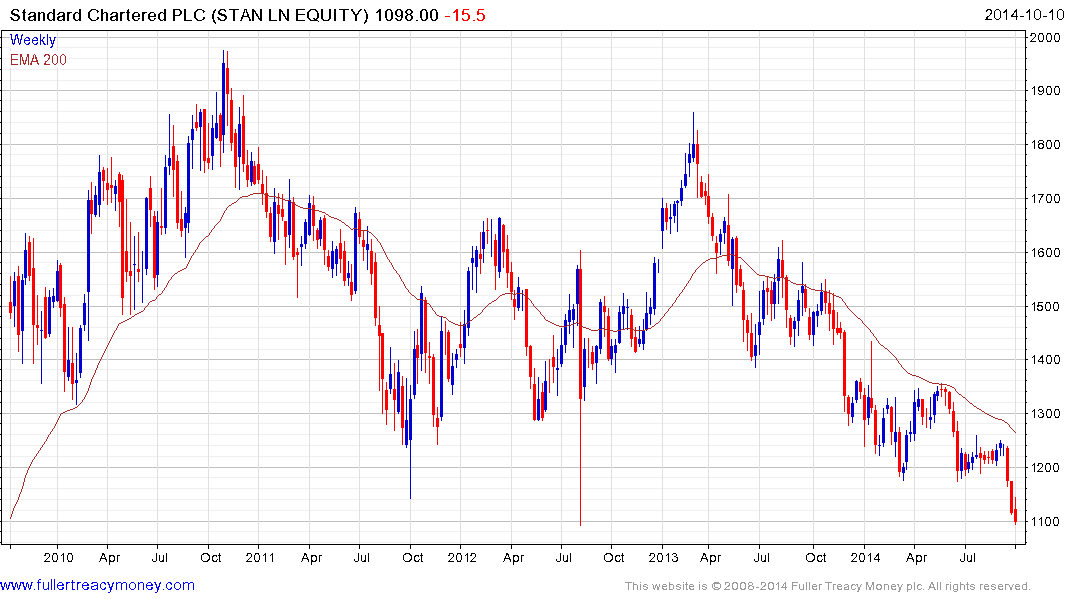Select the 1300 price axis label
The width and height of the screenshot is (1075, 600).
click(1046, 414)
